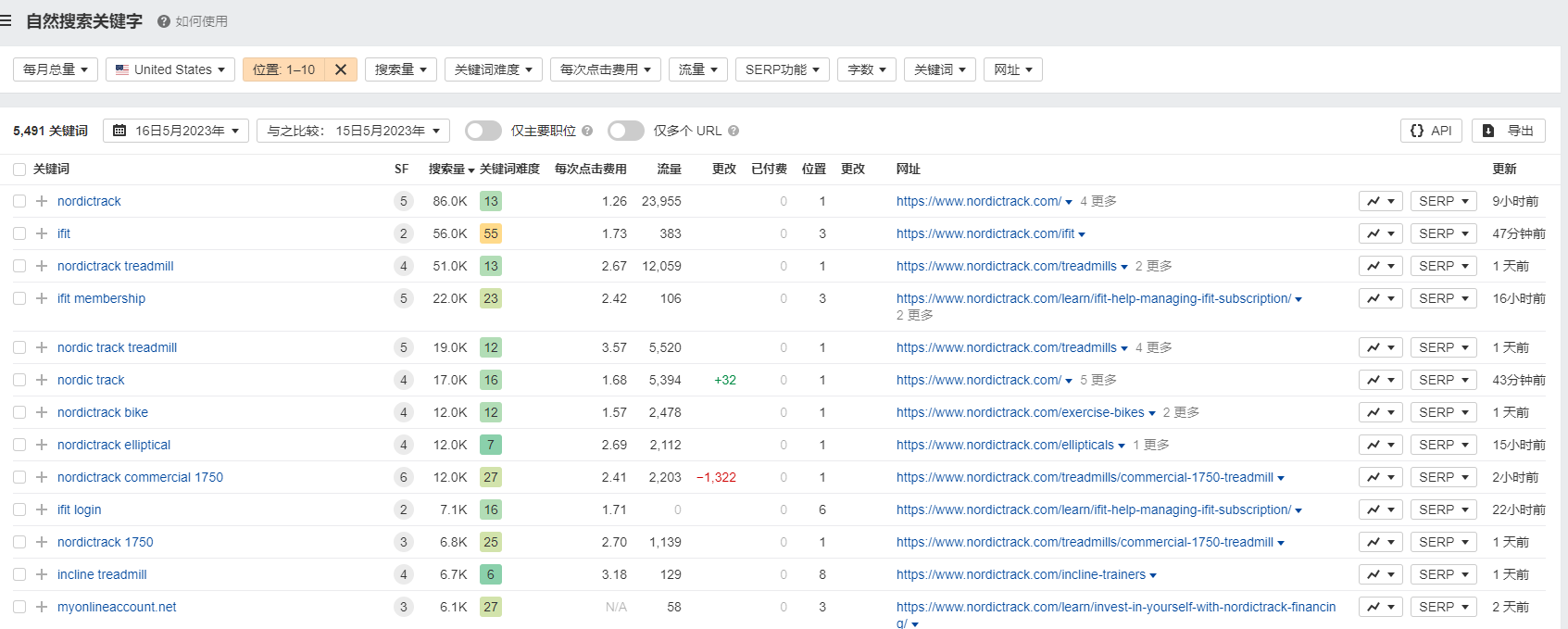Open trend chart for nordic track row
The width and height of the screenshot is (1568, 629).
[1380, 380]
